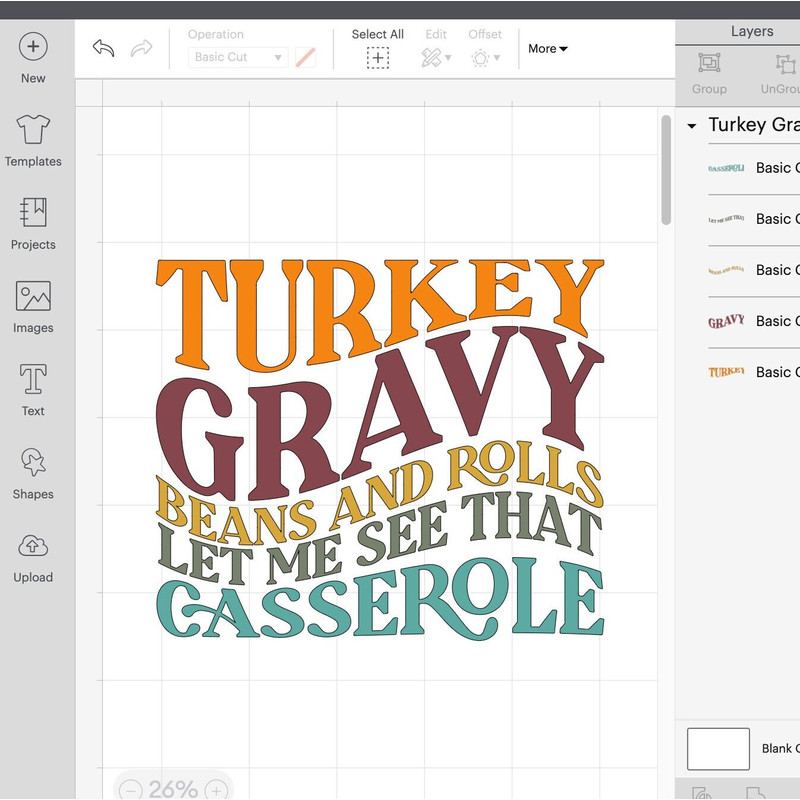The width and height of the screenshot is (800, 800).
Task: Open the Edit tool dropdown
Action: [x=436, y=58]
